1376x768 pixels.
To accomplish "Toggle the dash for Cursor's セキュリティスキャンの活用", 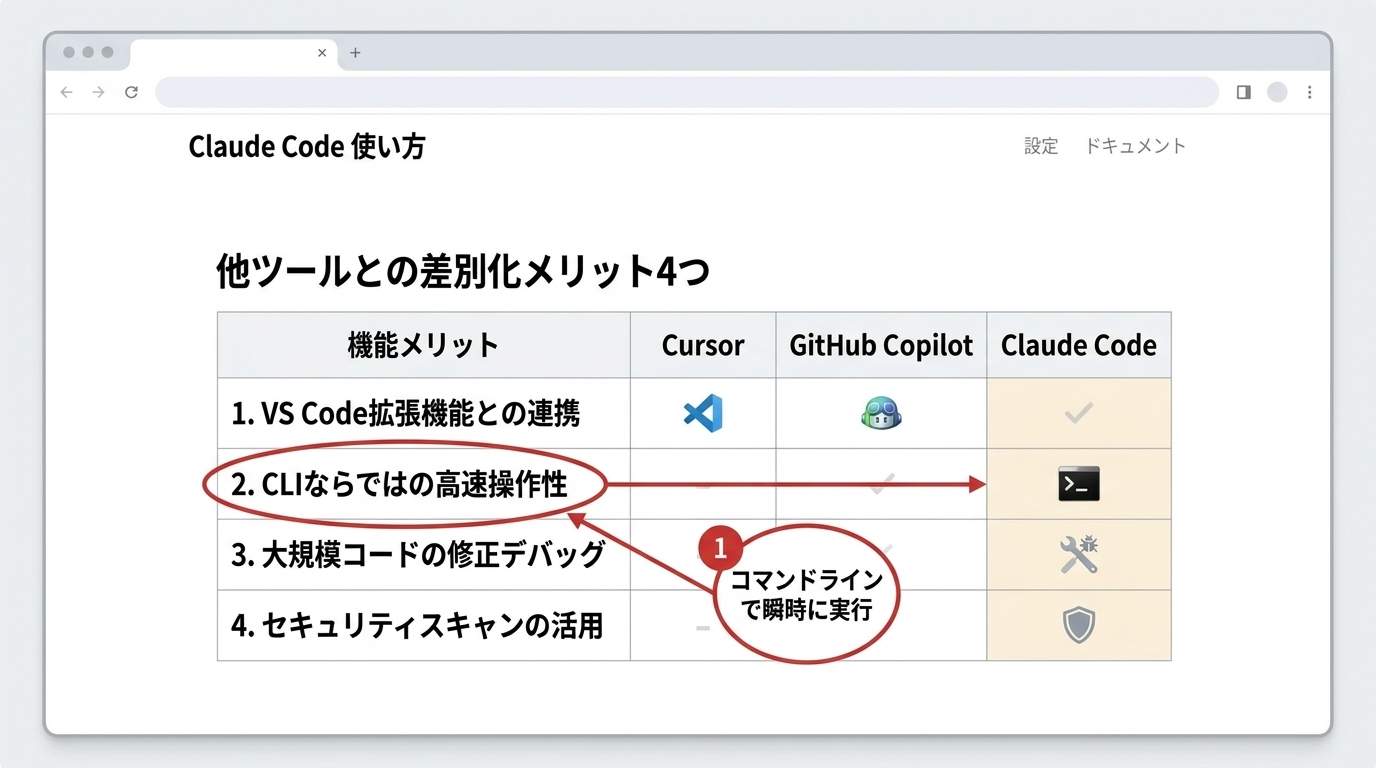I will click(x=702, y=627).
